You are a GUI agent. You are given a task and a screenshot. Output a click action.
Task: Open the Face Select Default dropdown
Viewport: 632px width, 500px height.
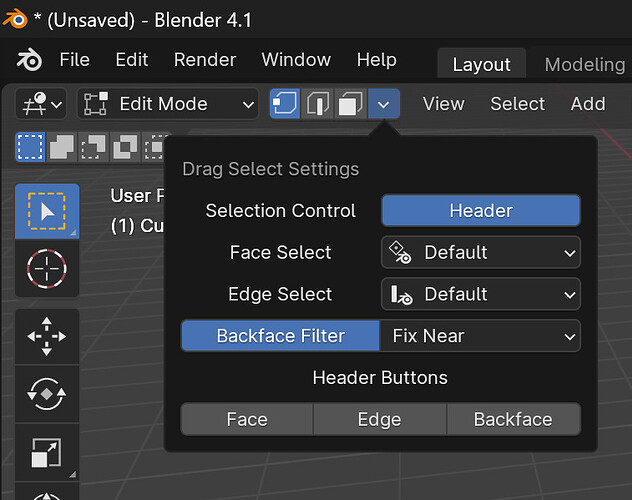click(x=481, y=253)
